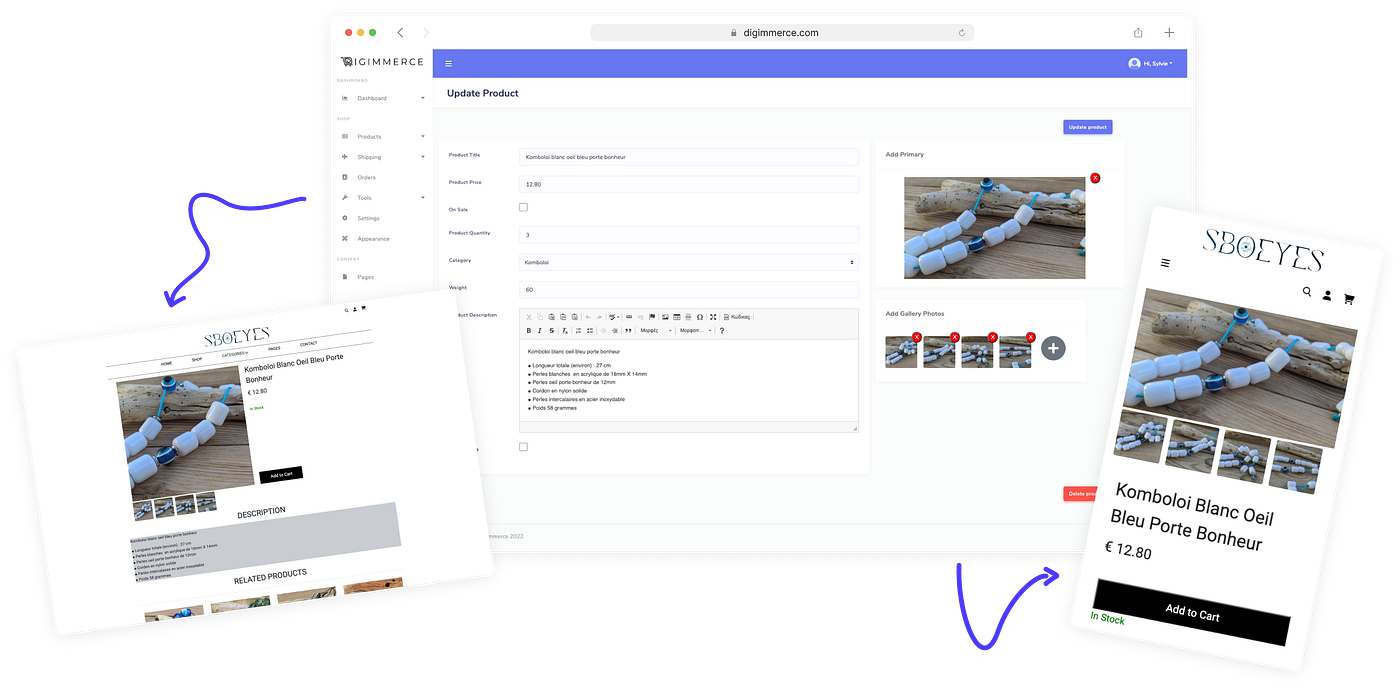Open the Μορφές styles dropdown
The height and width of the screenshot is (691, 1400).
656,331
